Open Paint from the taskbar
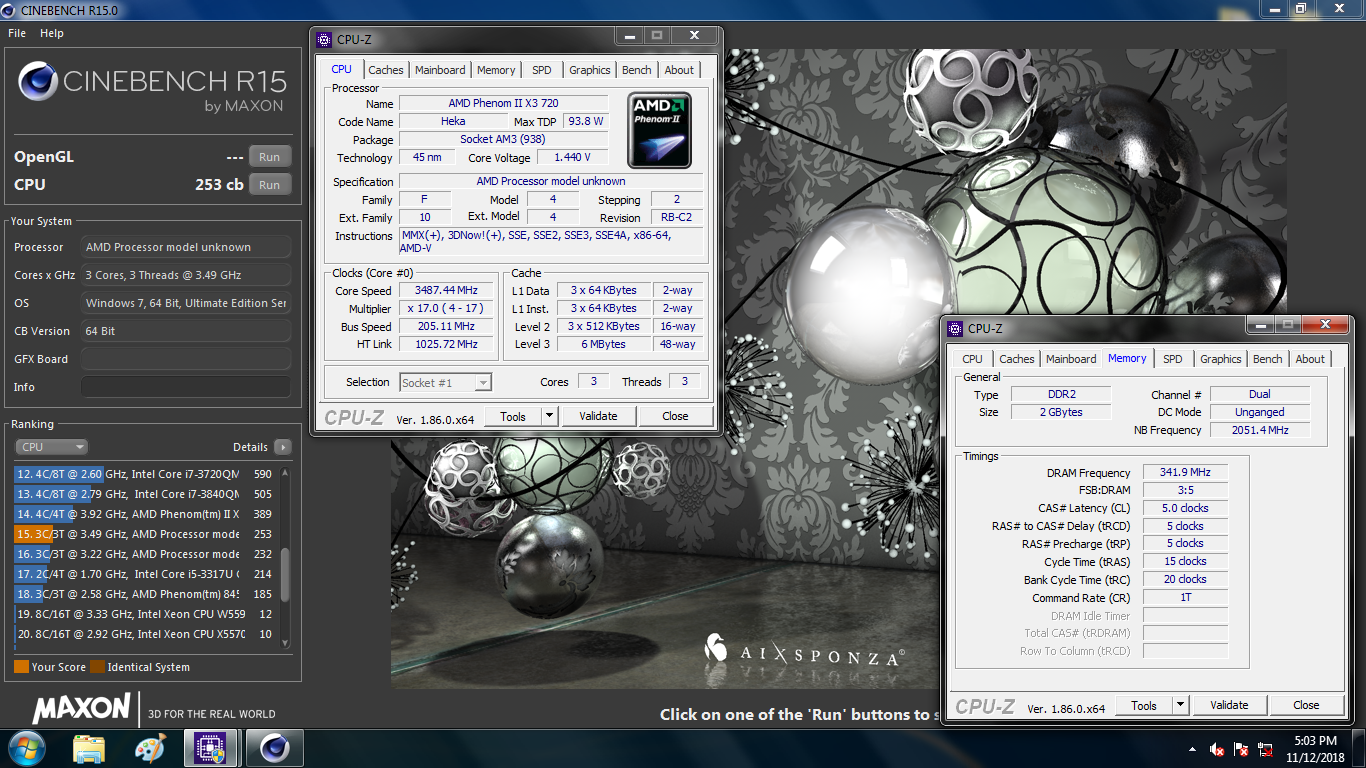Screen dimensions: 1366x768 (x=150, y=748)
